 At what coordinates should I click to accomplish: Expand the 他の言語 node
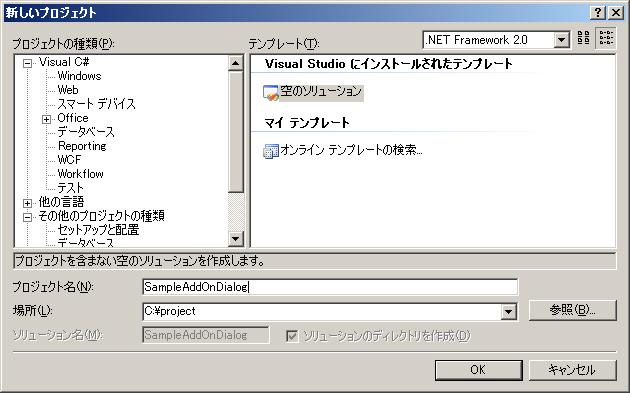(x=27, y=203)
